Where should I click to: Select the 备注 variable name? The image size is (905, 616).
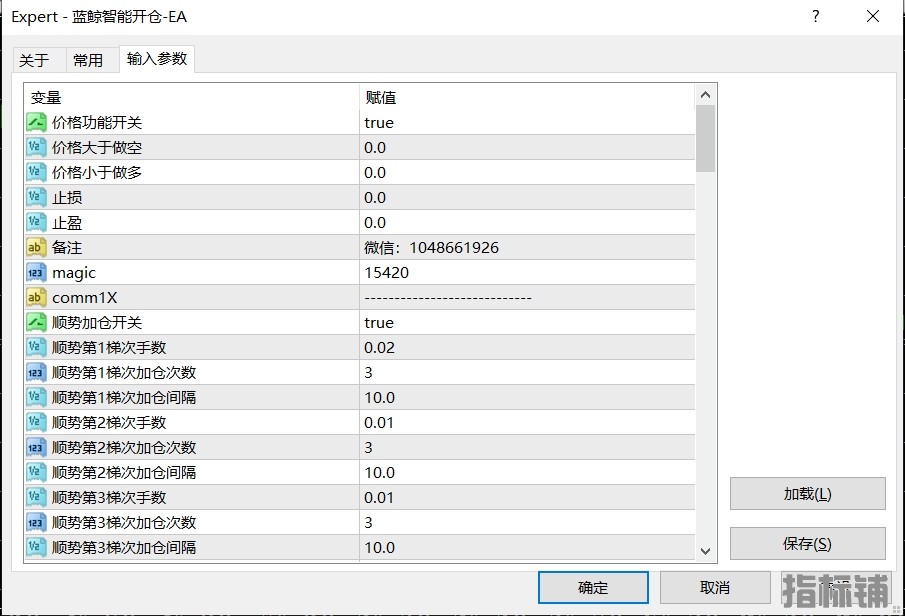(x=67, y=247)
